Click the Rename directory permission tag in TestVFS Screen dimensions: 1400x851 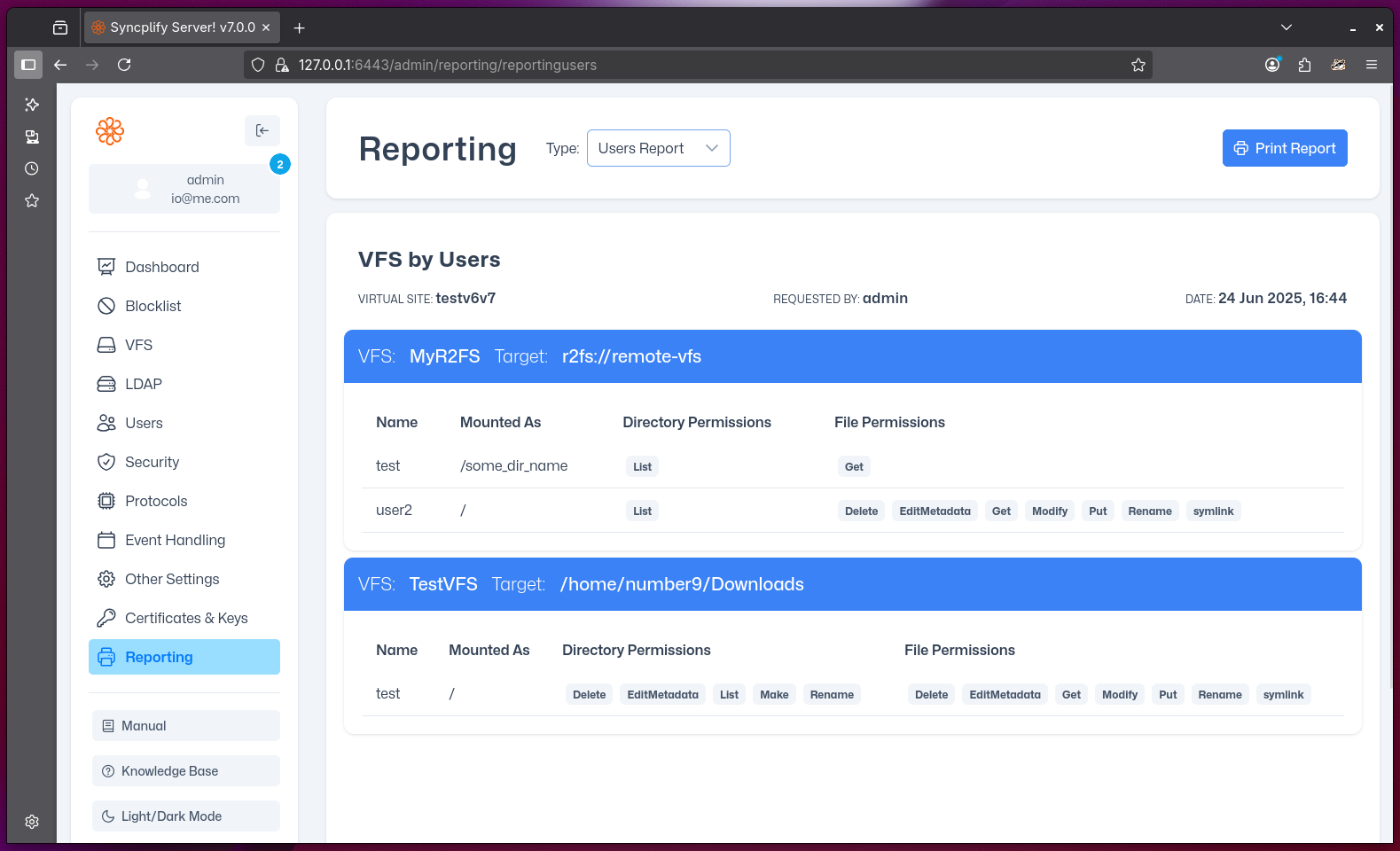(832, 694)
